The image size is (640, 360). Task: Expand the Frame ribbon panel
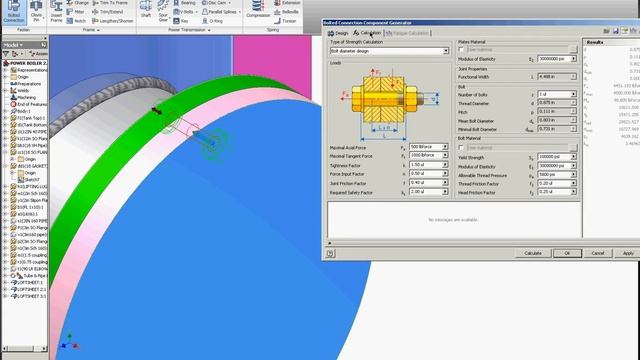(x=91, y=30)
